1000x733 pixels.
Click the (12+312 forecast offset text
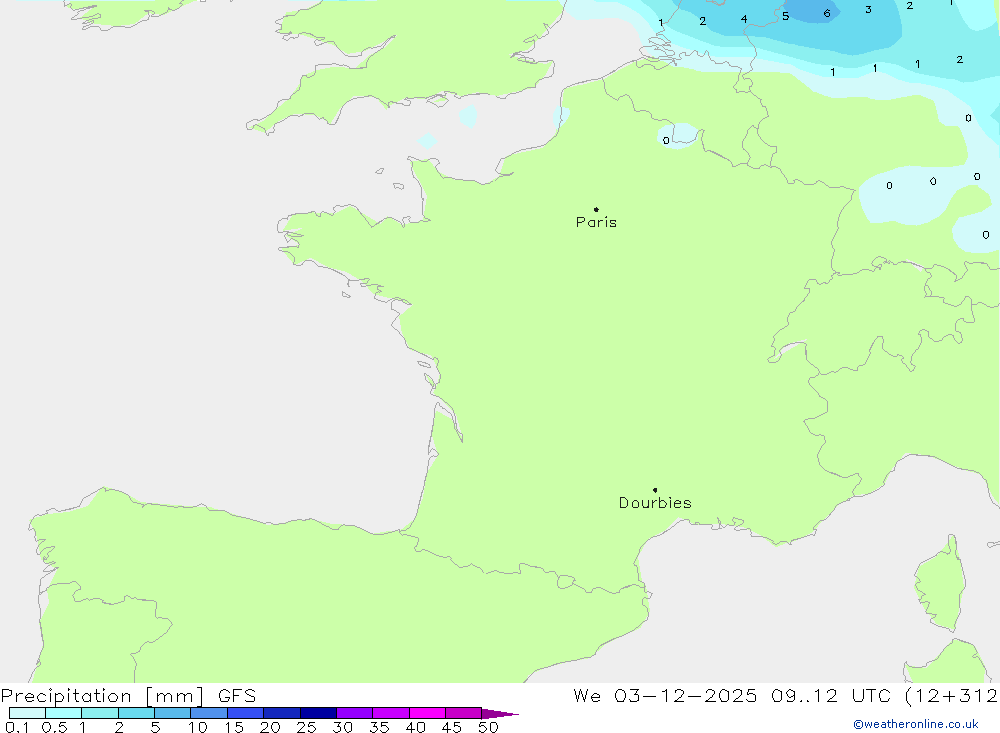click(952, 696)
